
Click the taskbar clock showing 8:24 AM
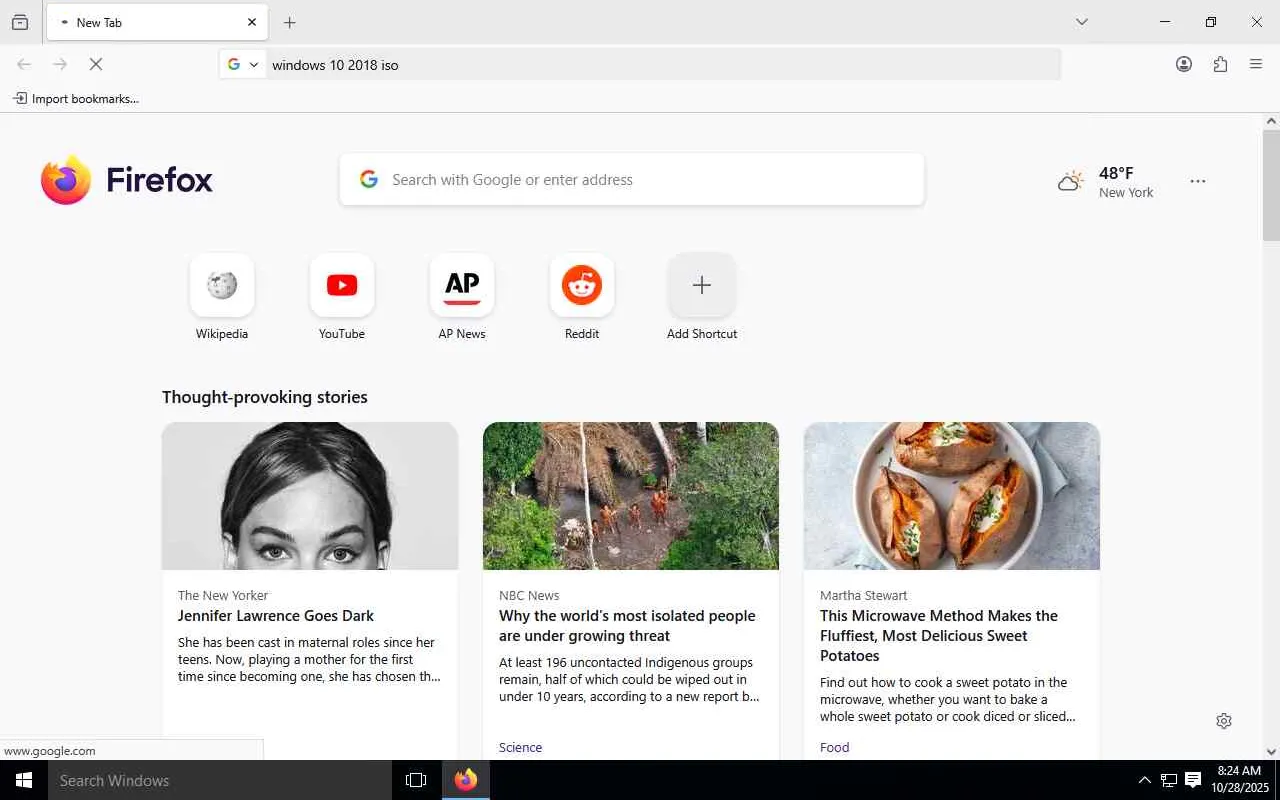click(x=1240, y=779)
